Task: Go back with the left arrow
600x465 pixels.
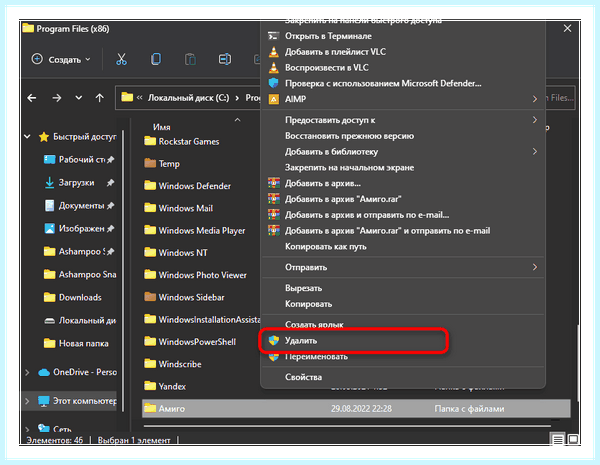Action: (32, 98)
